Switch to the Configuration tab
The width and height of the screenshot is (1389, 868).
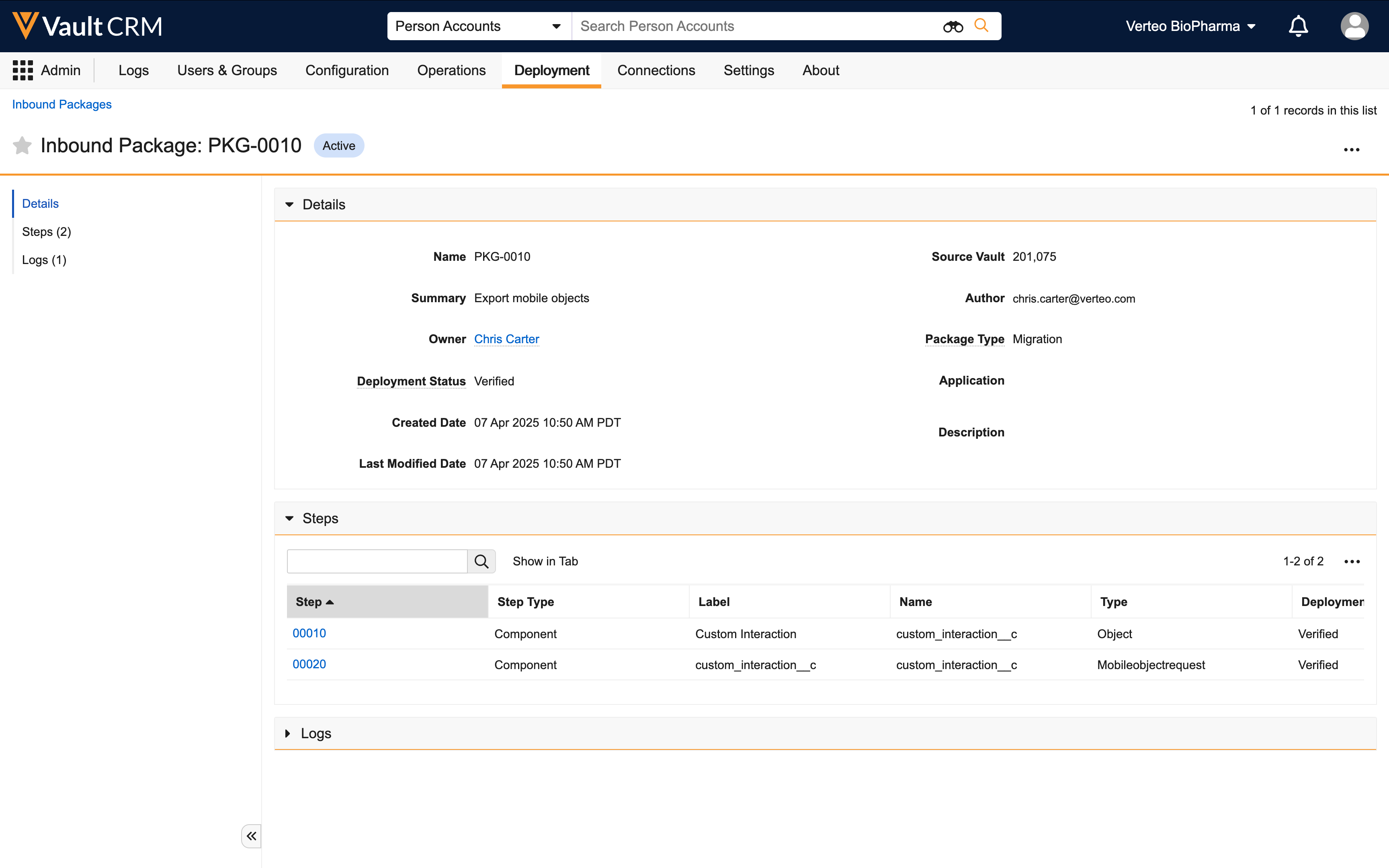(347, 71)
